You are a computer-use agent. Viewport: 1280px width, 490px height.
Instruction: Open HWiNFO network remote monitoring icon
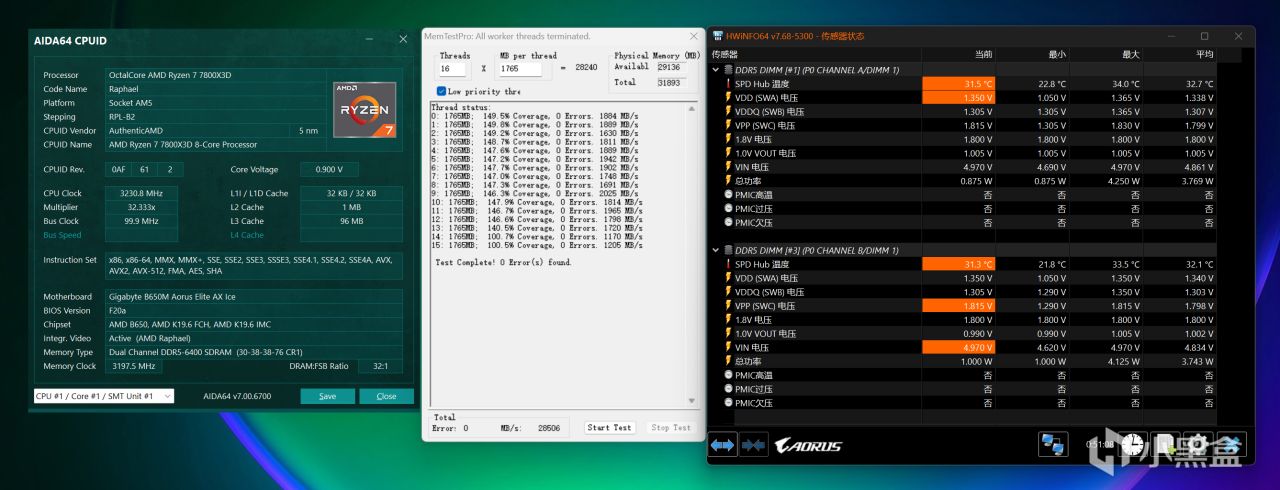(x=1051, y=445)
